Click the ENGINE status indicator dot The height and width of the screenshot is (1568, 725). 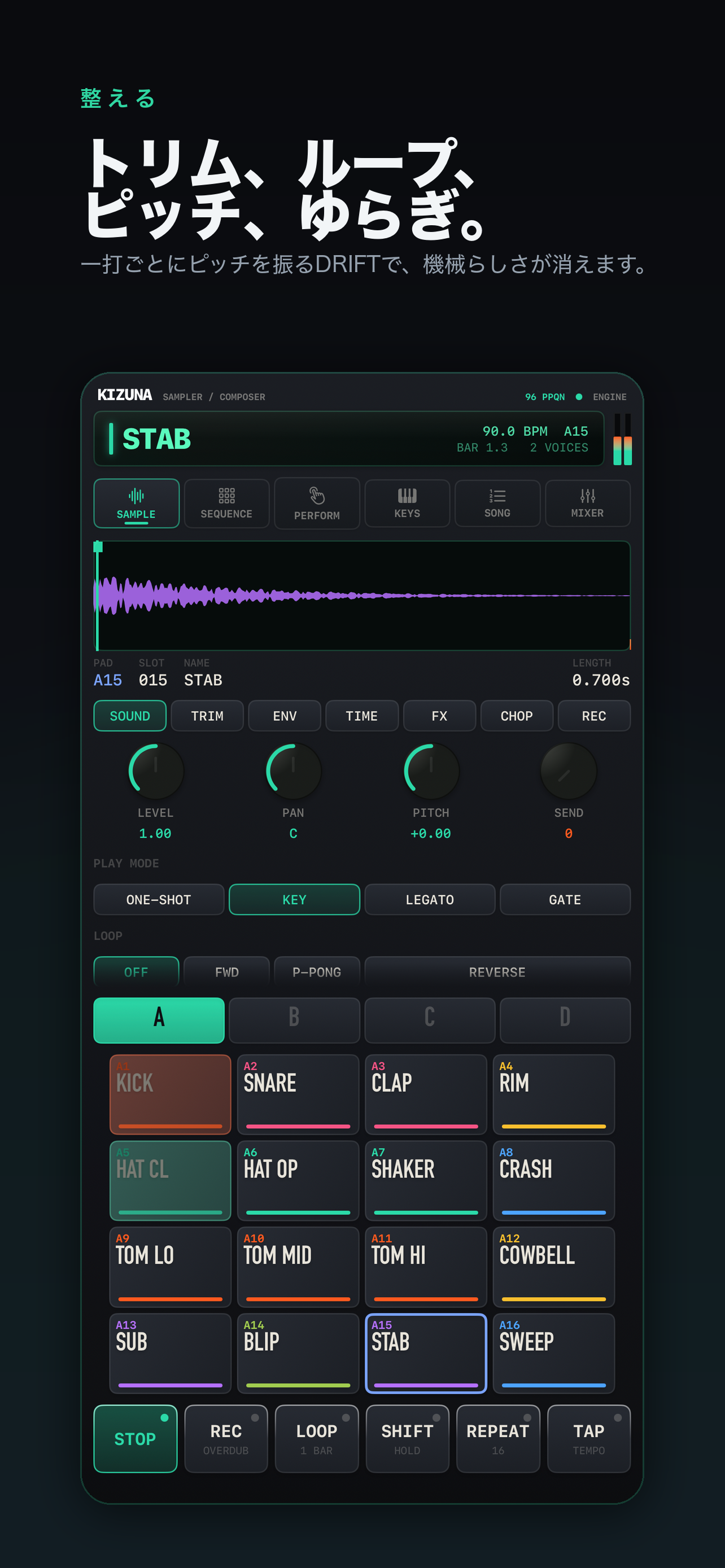point(579,397)
